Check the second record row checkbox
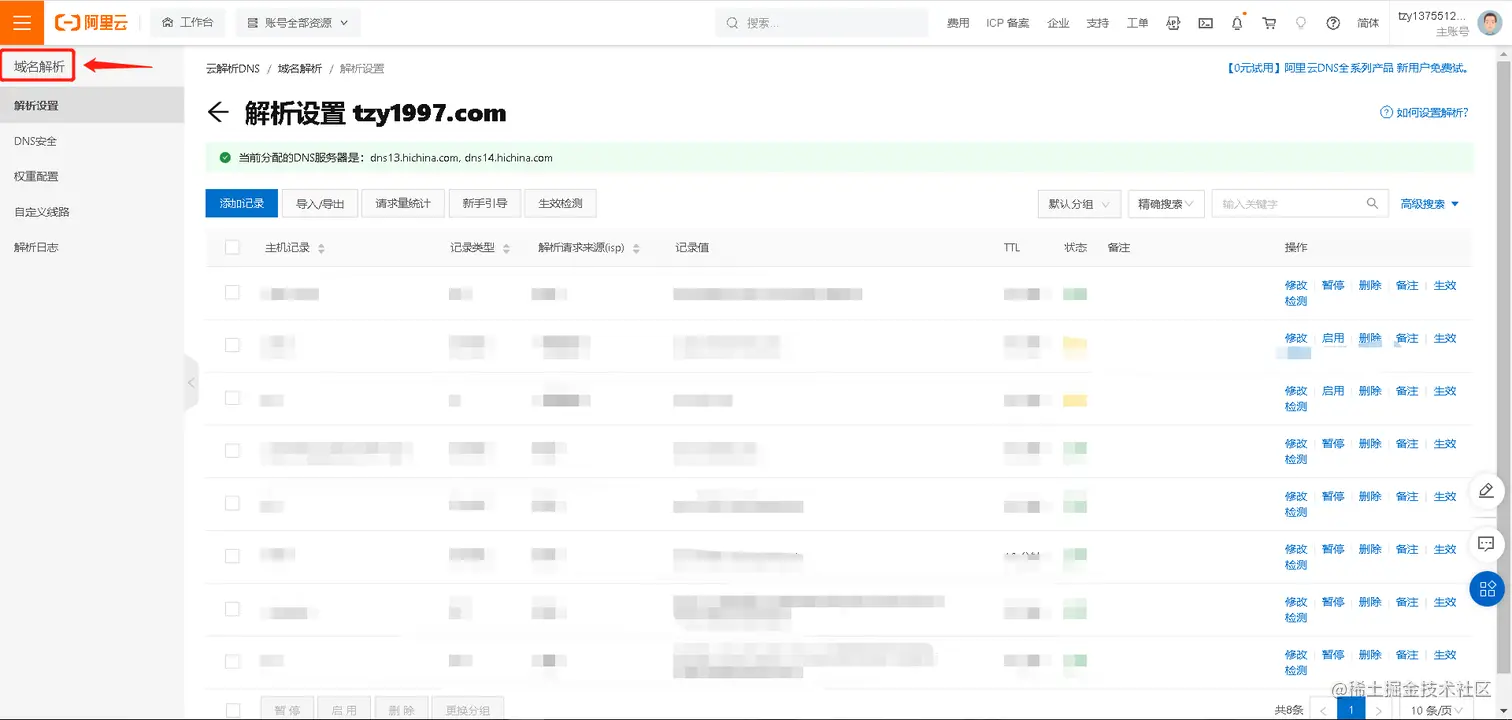Image resolution: width=1512 pixels, height=720 pixels. [232, 345]
